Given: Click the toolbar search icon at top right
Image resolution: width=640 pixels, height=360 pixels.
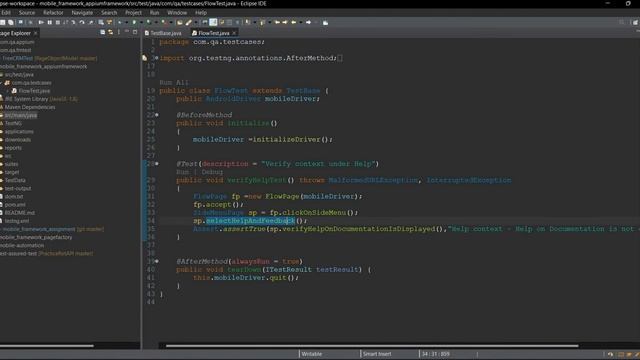Looking at the screenshot, I should coord(622,22).
